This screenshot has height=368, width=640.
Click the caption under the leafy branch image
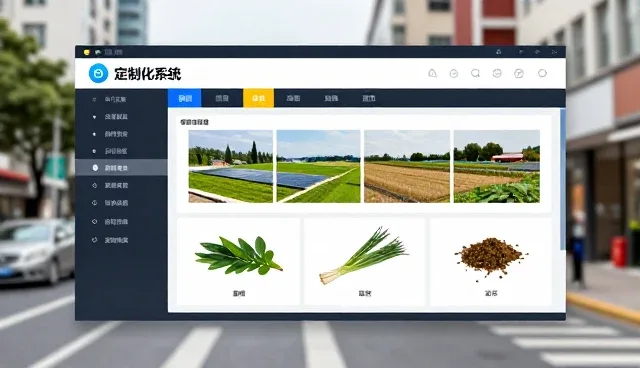click(x=239, y=293)
